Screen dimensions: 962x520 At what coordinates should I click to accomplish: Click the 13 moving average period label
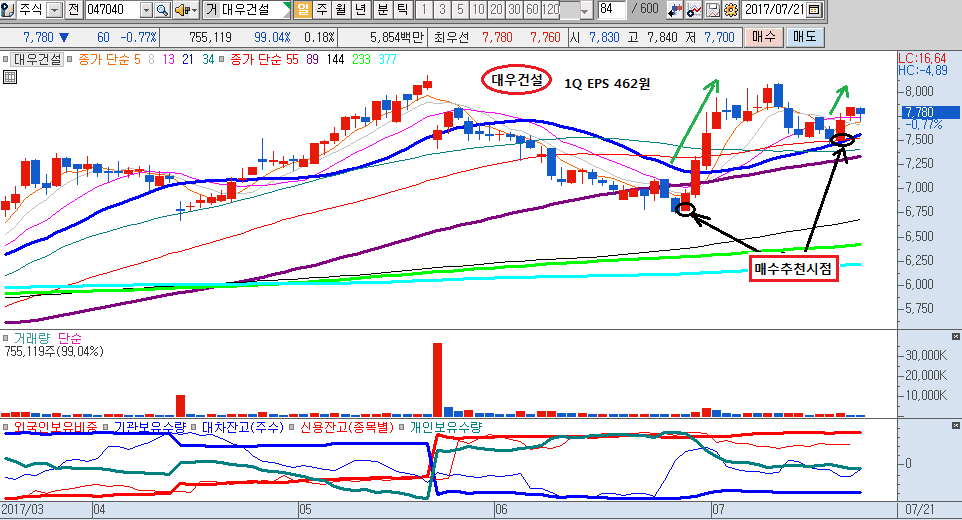coord(168,59)
